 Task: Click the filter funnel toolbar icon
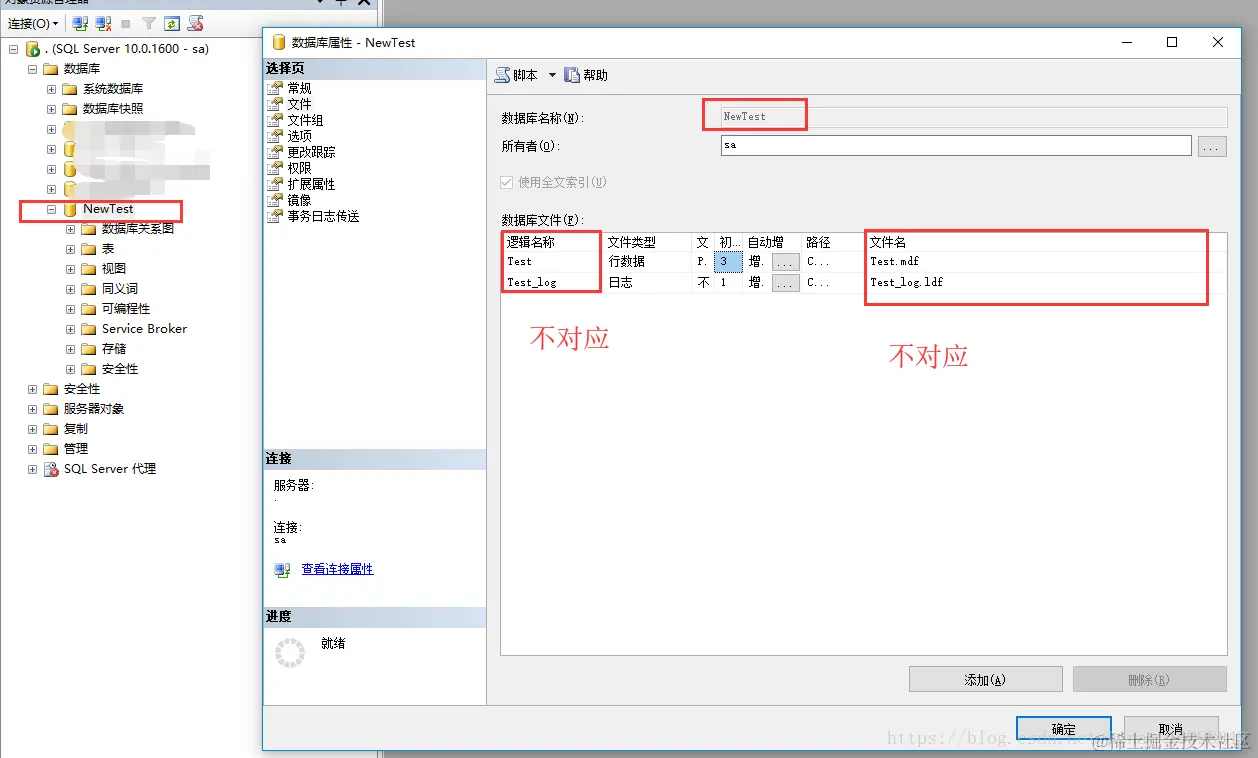click(149, 23)
